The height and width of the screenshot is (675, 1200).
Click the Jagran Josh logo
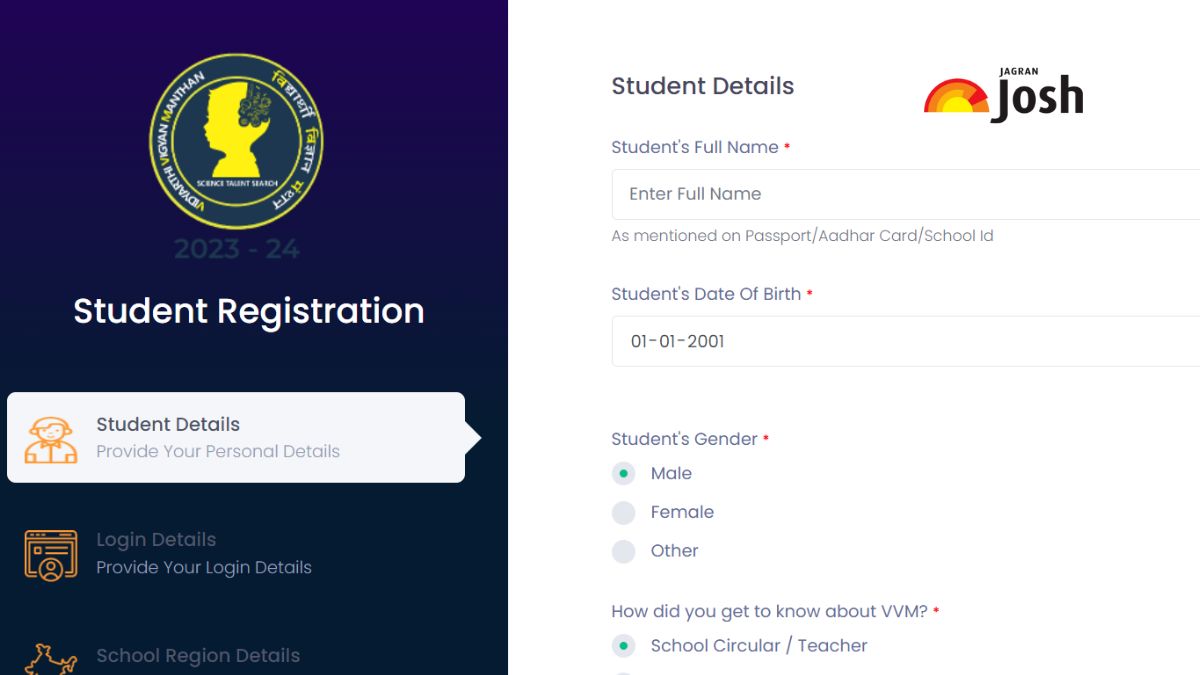[1004, 95]
